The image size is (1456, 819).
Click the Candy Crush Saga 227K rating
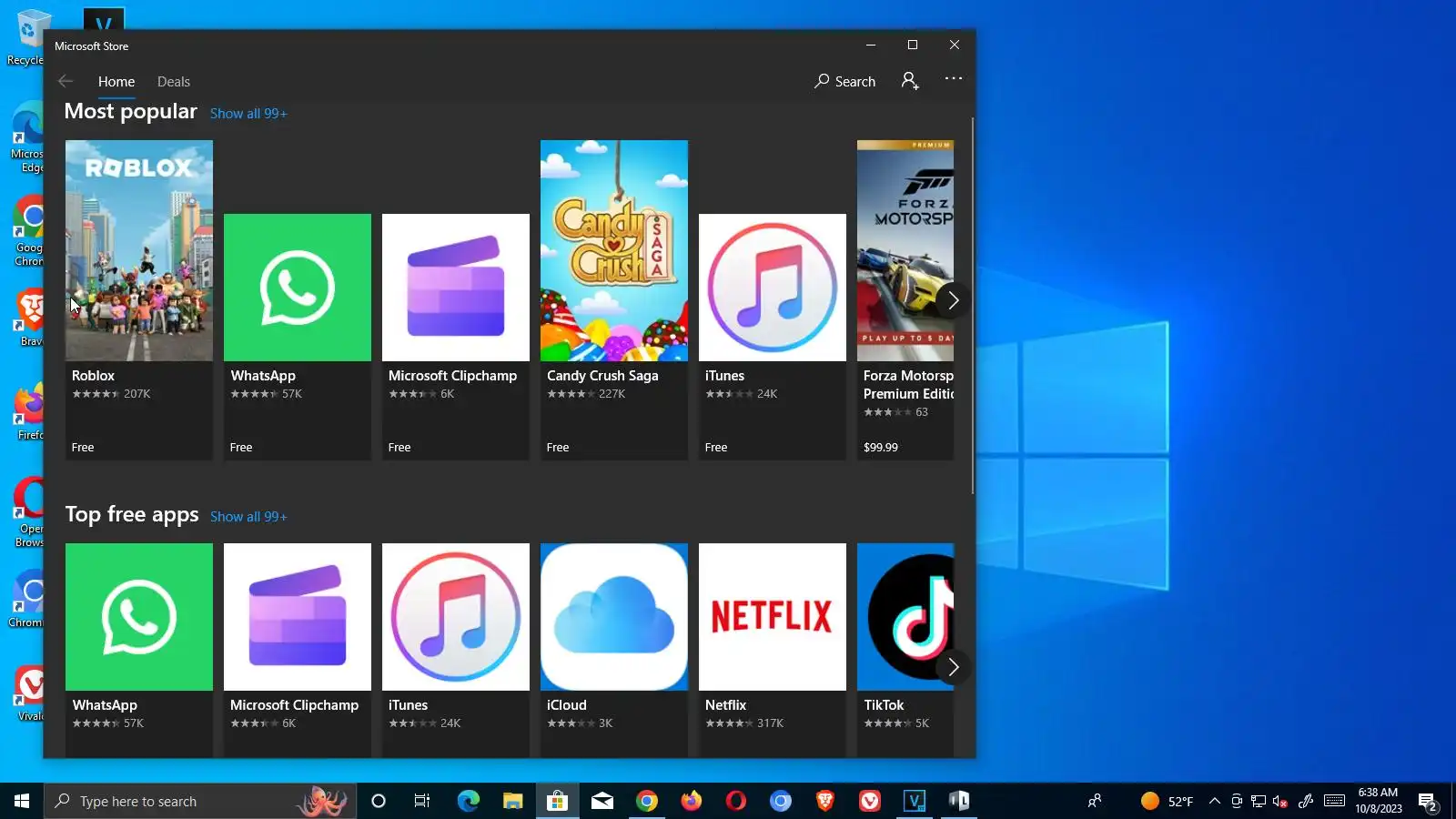(x=586, y=394)
